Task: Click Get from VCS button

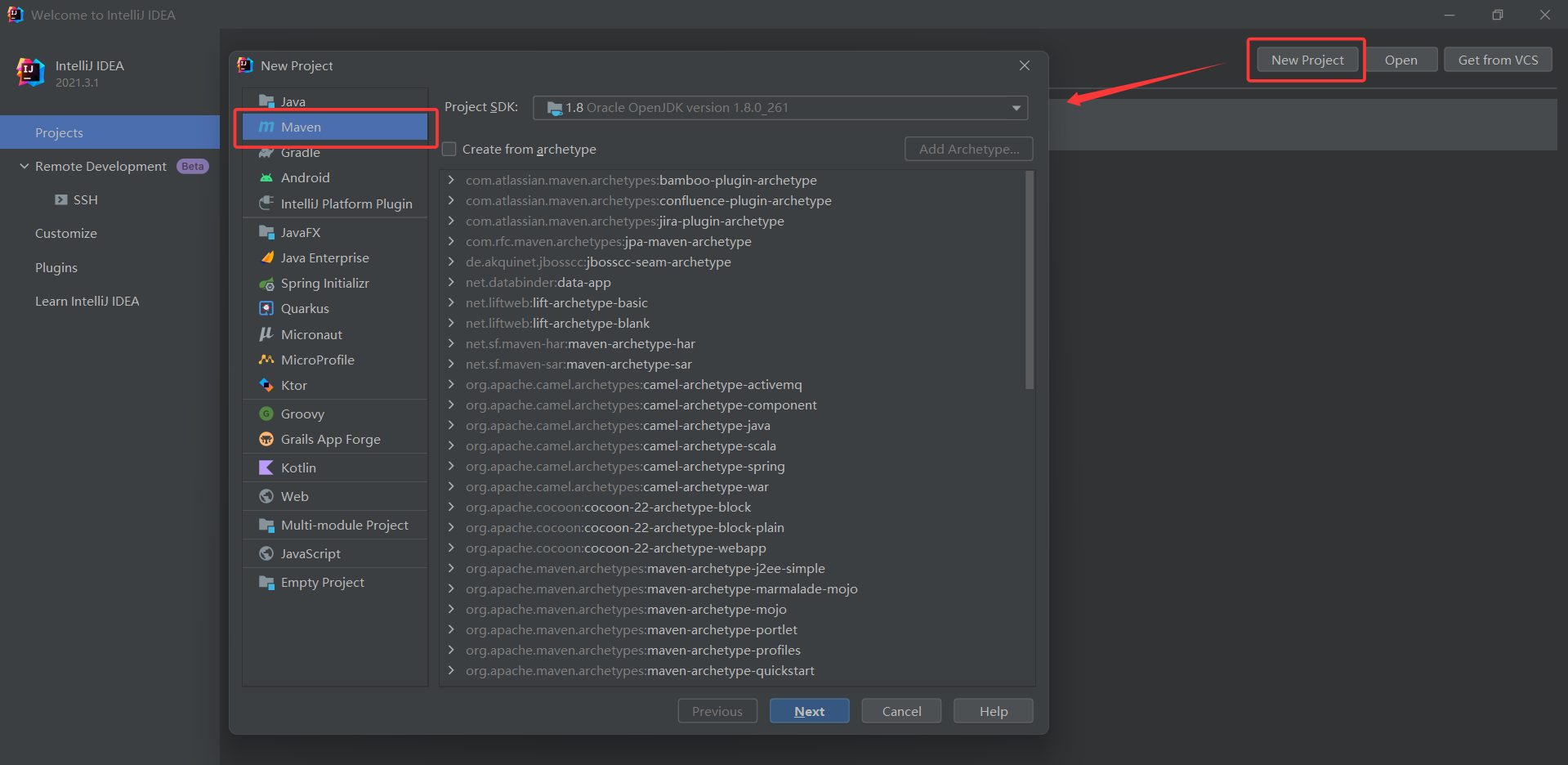Action: coord(1498,60)
